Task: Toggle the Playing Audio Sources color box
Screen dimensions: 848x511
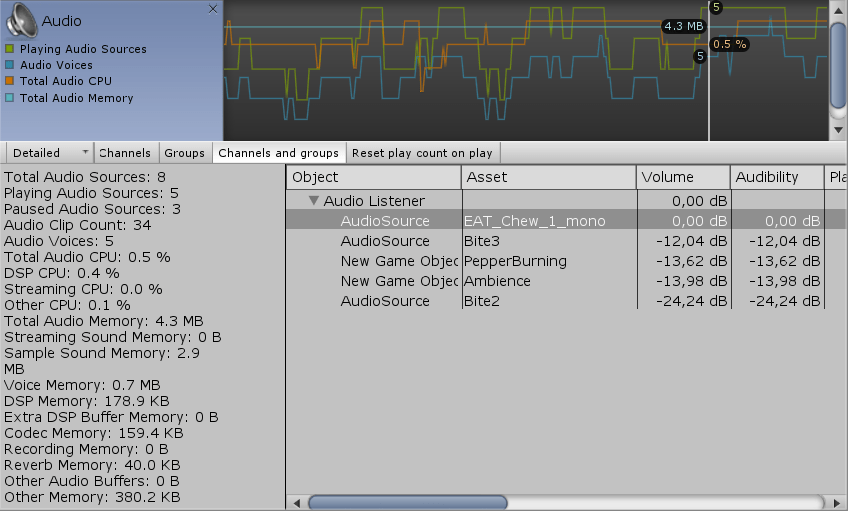Action: click(x=10, y=49)
